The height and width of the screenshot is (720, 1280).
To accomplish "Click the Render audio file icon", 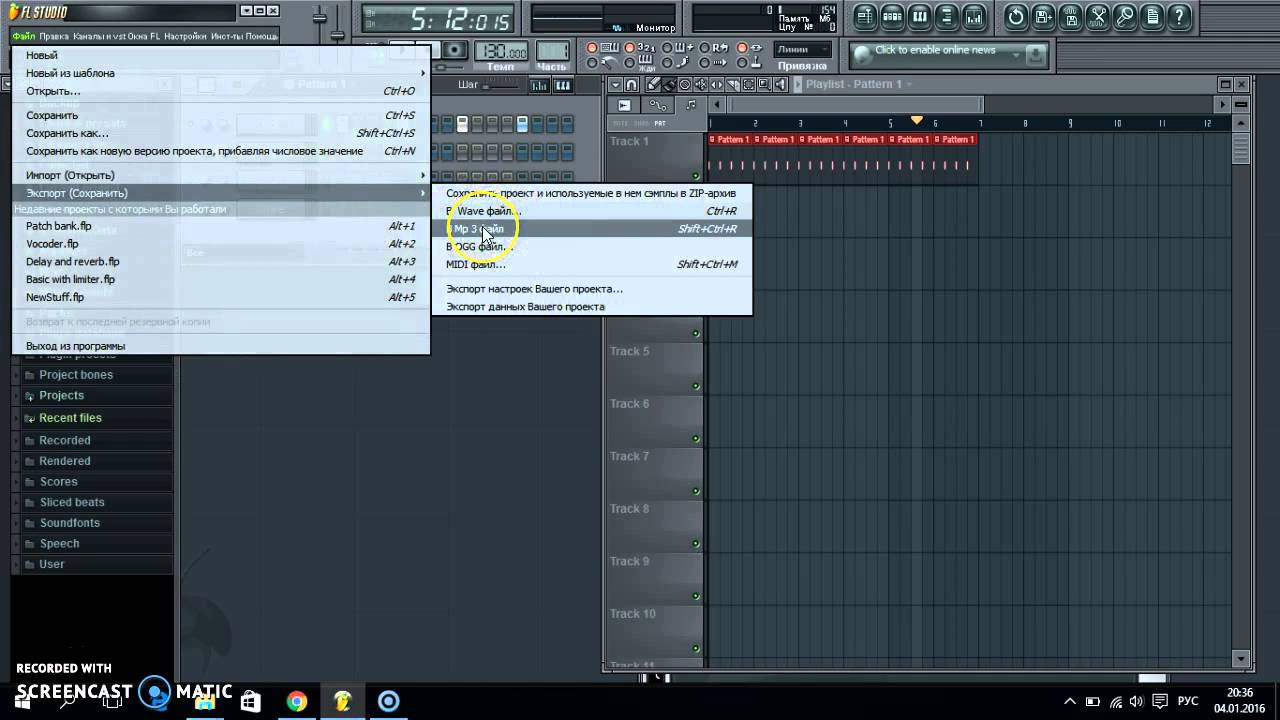I will pos(1070,17).
